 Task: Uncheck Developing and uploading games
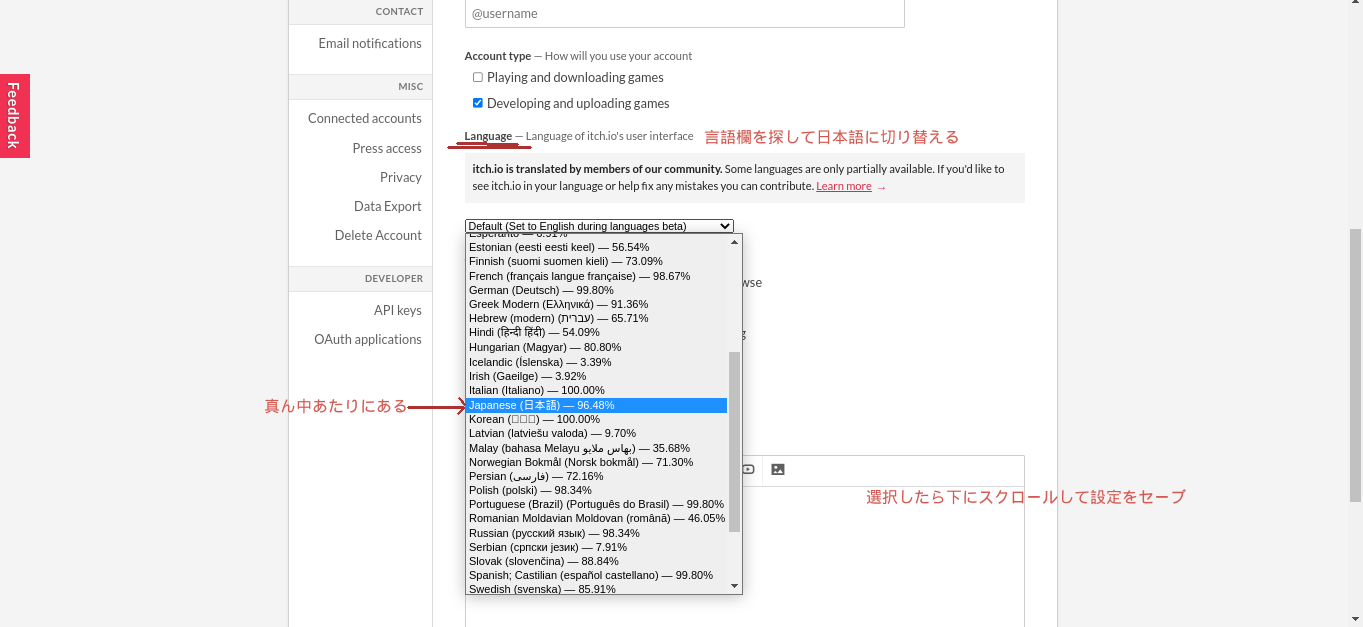coord(478,103)
